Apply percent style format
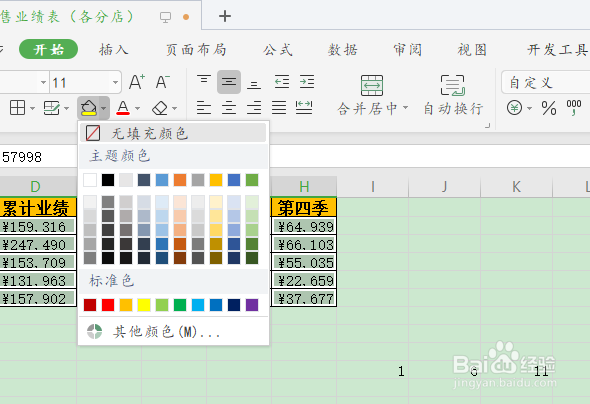Screen dimensions: 590x404 click(549, 108)
